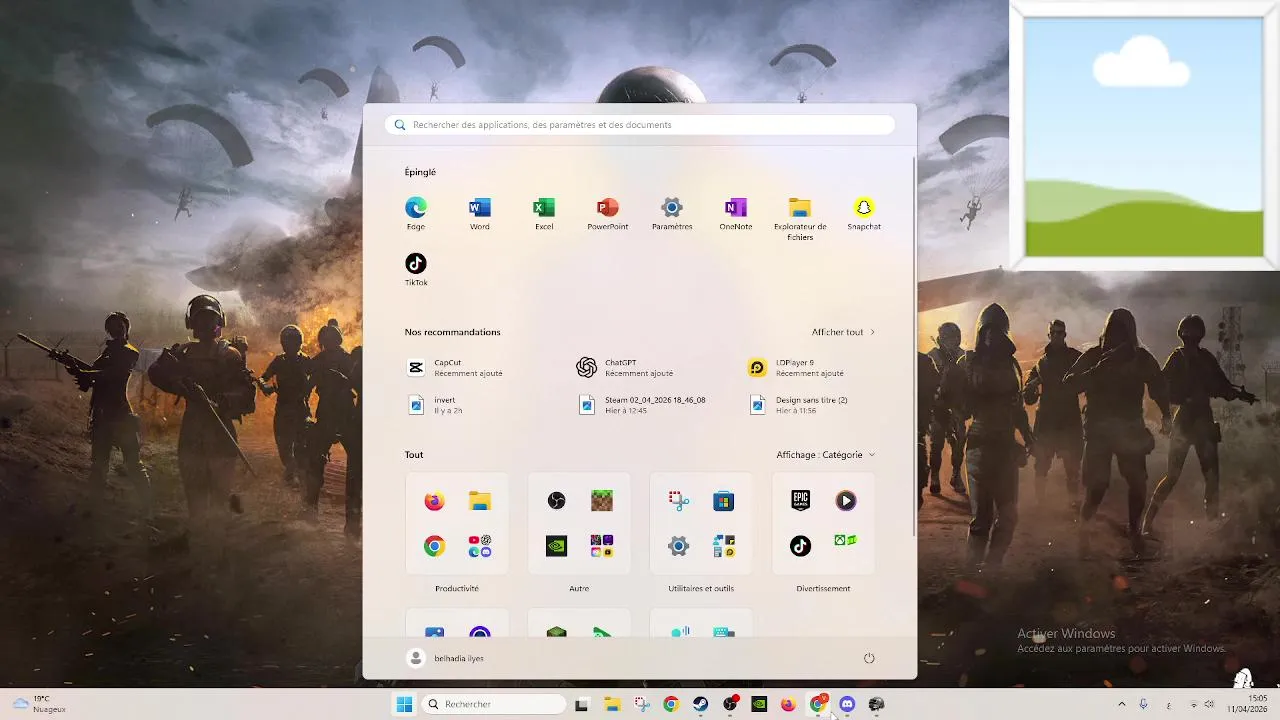Click Afficher tout recommendations link
The height and width of the screenshot is (720, 1280).
click(843, 332)
